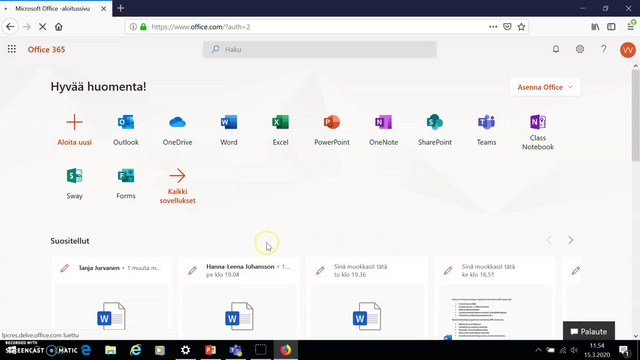Open Tanja Jurvanen's recommended Word document

(x=111, y=298)
